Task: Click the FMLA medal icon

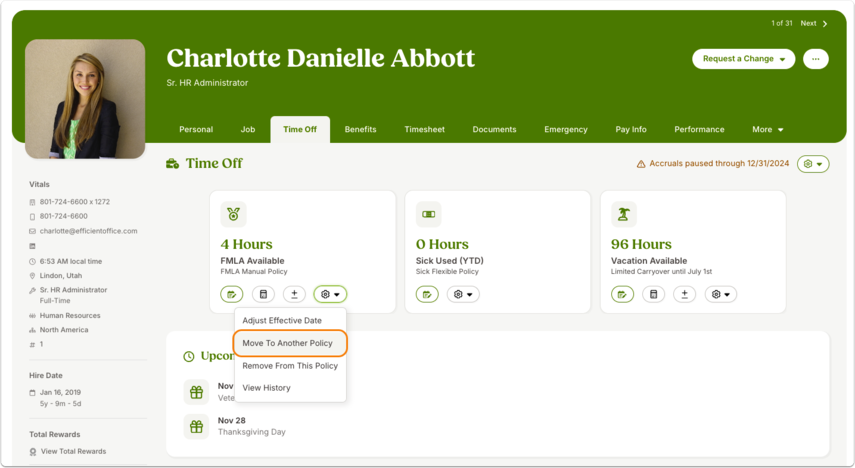Action: click(x=233, y=214)
